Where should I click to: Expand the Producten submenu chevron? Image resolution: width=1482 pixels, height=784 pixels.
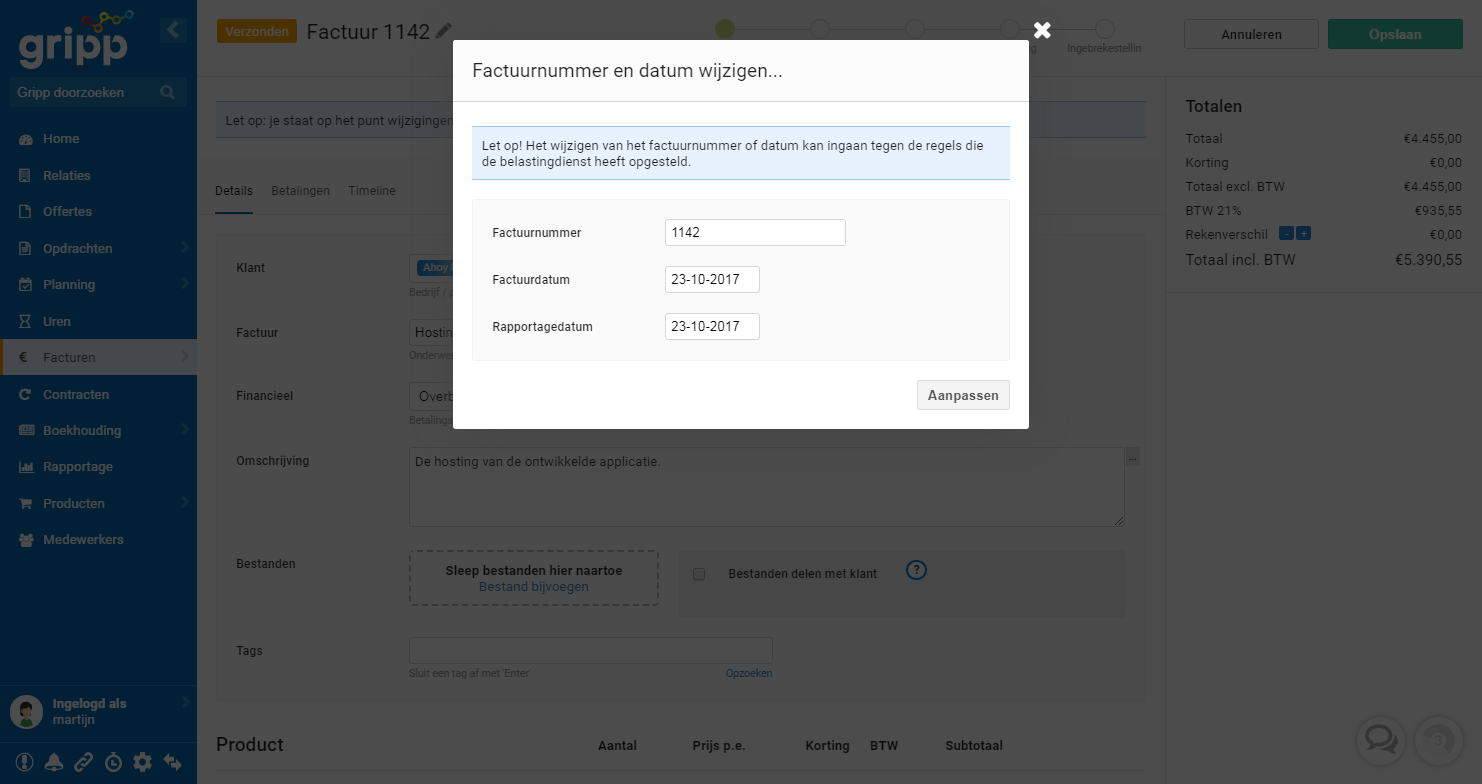(185, 503)
